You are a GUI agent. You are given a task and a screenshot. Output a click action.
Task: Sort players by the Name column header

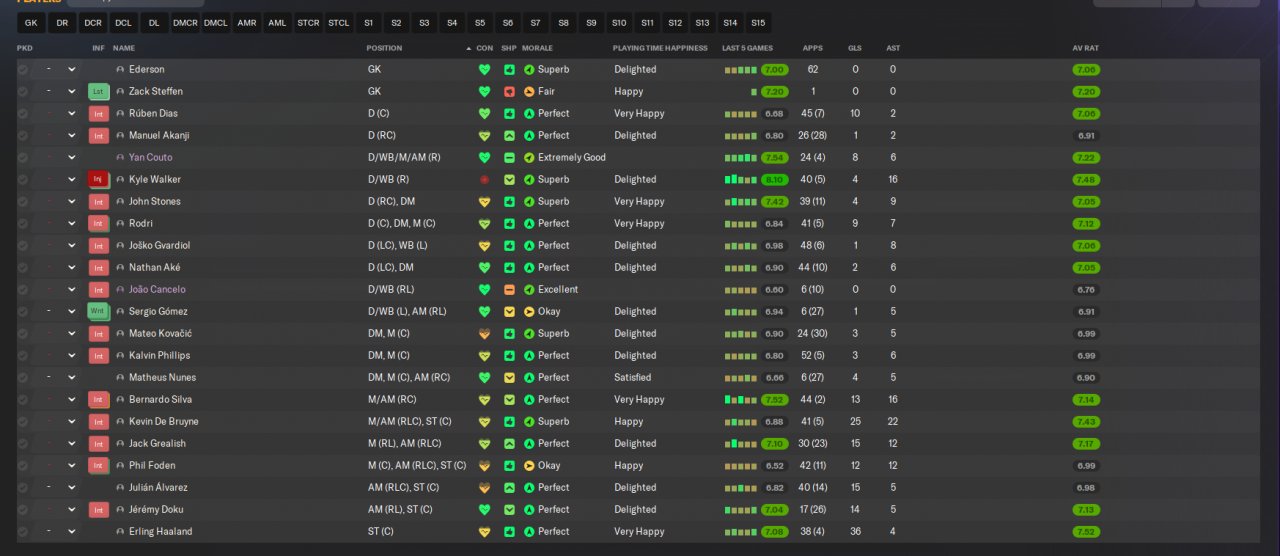tap(124, 48)
